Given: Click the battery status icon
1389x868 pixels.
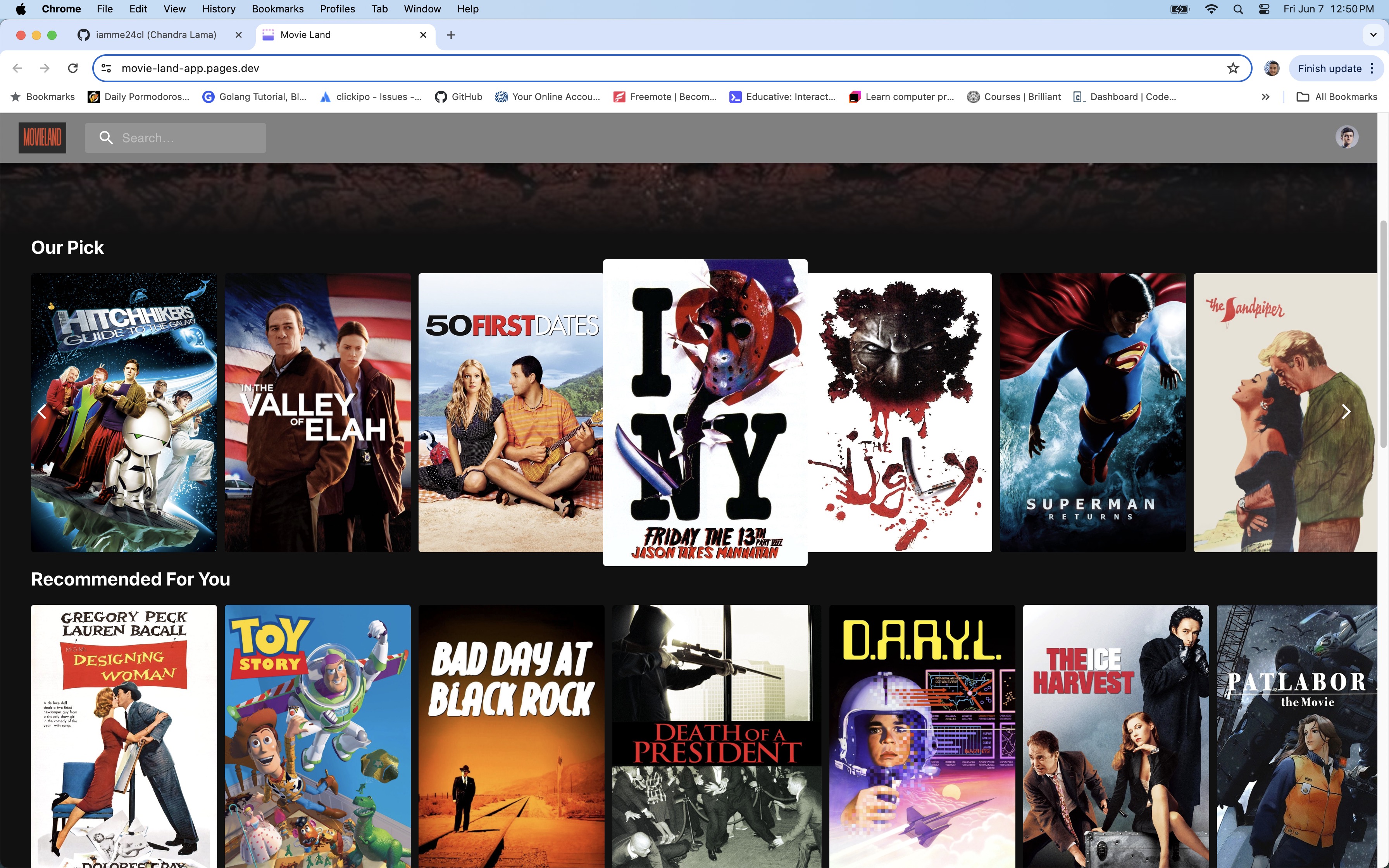Looking at the screenshot, I should 1180,9.
